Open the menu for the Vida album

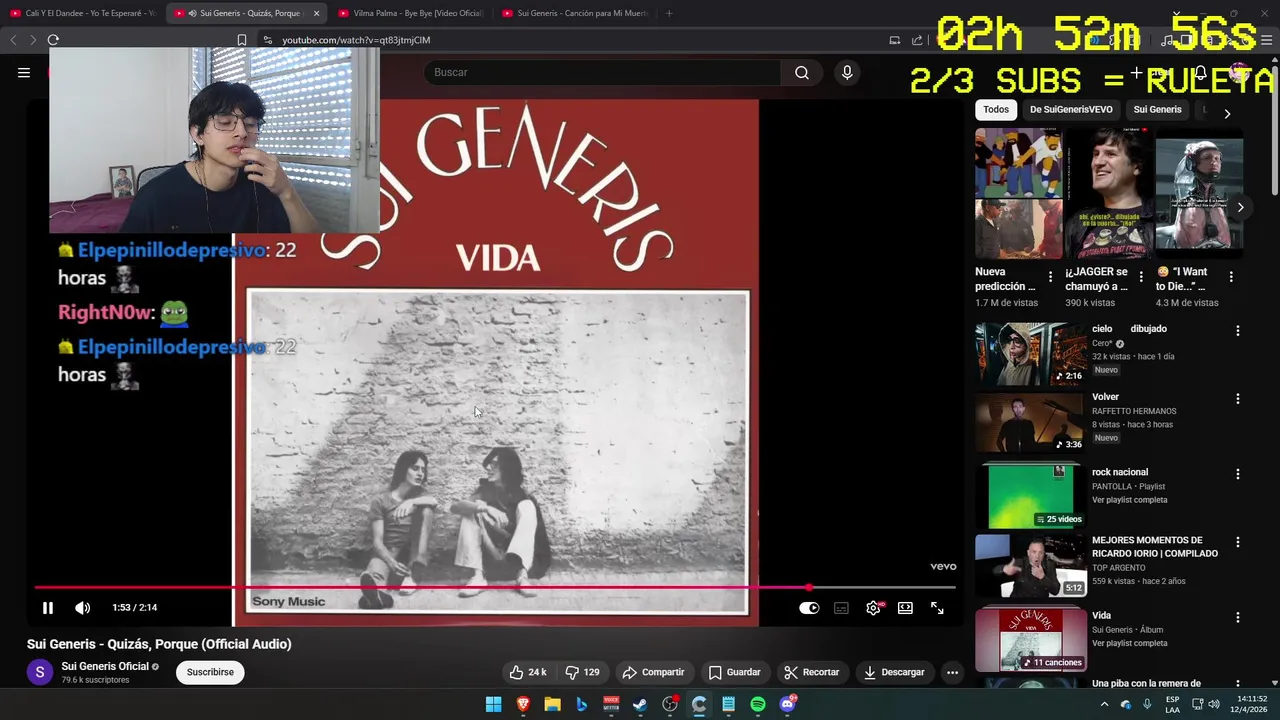click(x=1238, y=617)
